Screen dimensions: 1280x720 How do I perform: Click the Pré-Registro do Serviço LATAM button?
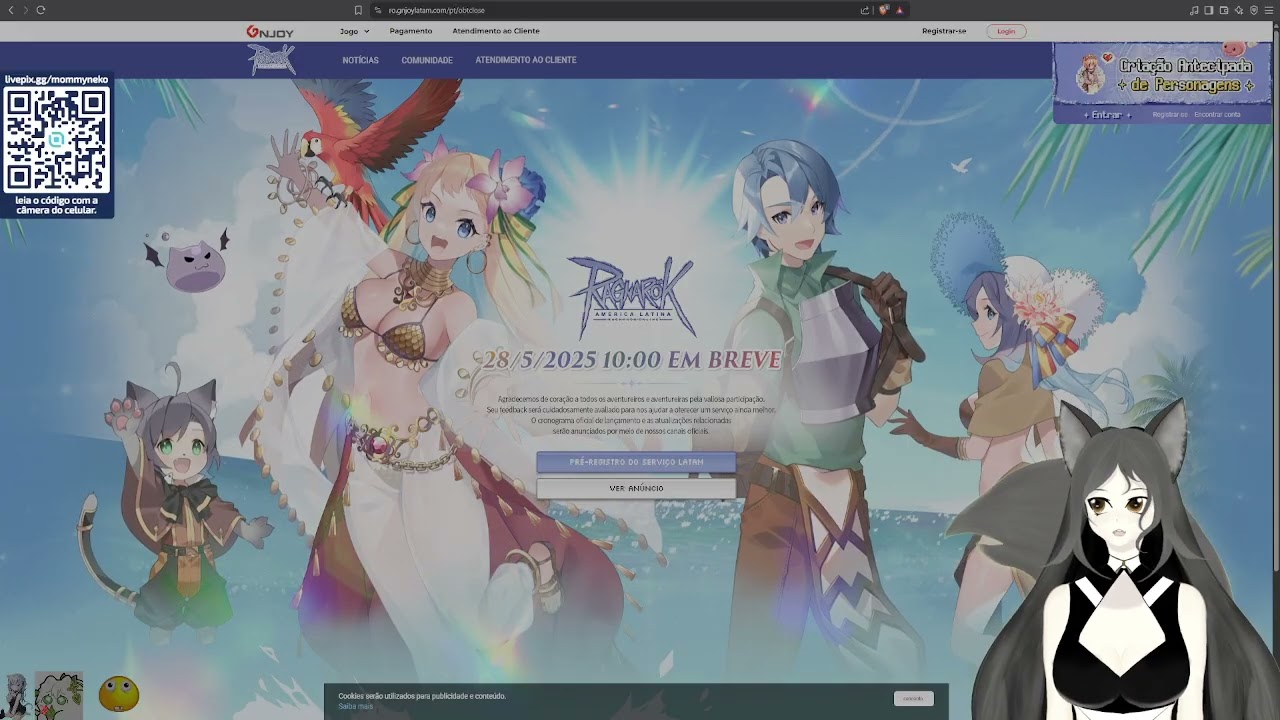636,462
